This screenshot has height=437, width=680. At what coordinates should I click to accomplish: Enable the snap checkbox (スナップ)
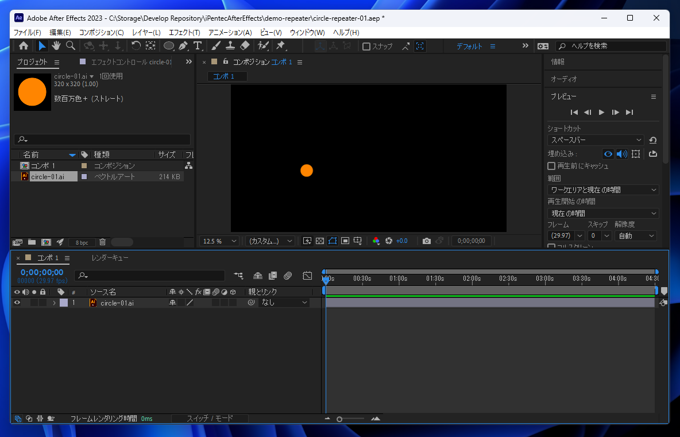366,46
